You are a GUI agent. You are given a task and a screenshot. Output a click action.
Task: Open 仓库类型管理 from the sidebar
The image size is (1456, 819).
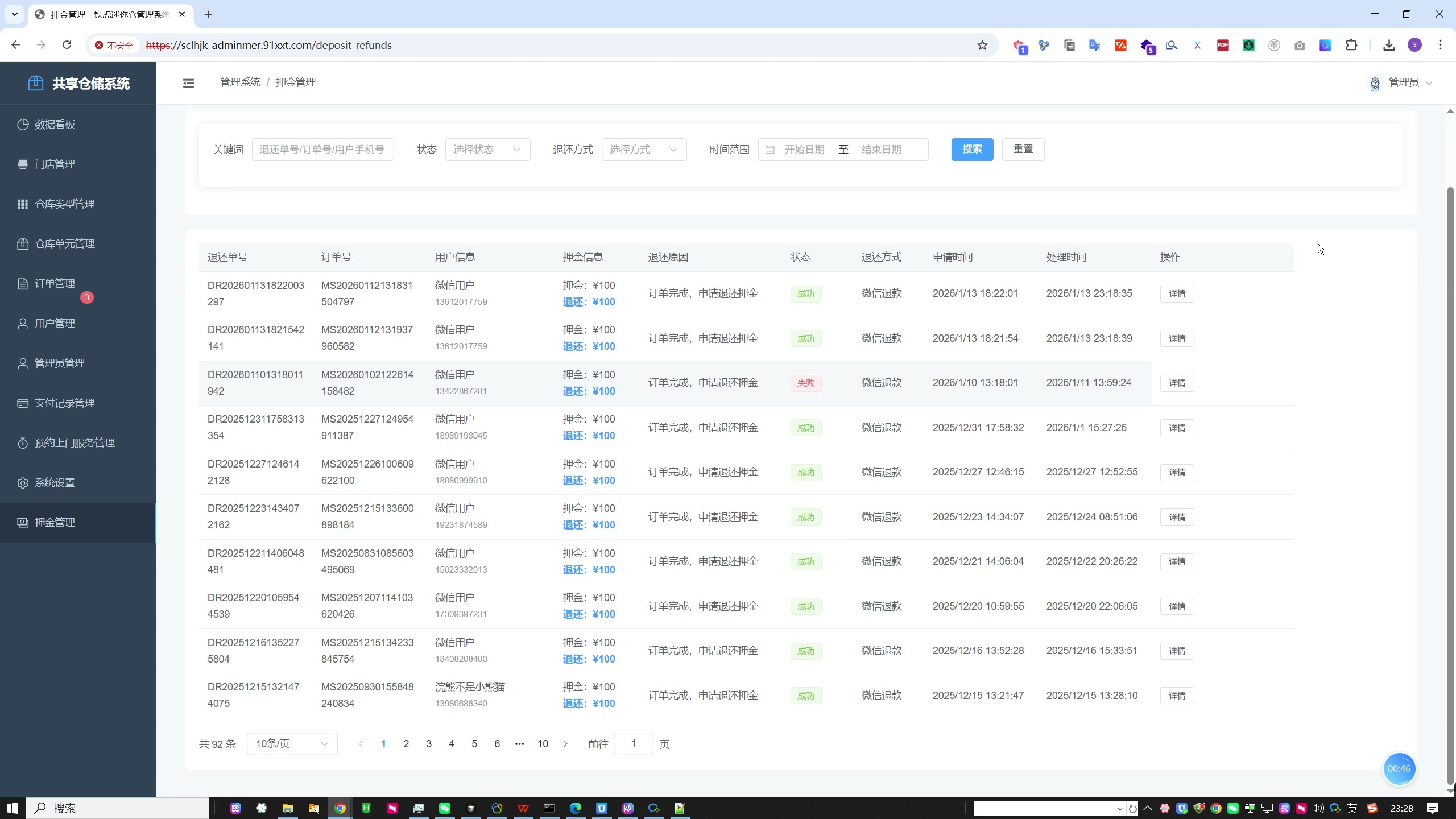coord(64,204)
